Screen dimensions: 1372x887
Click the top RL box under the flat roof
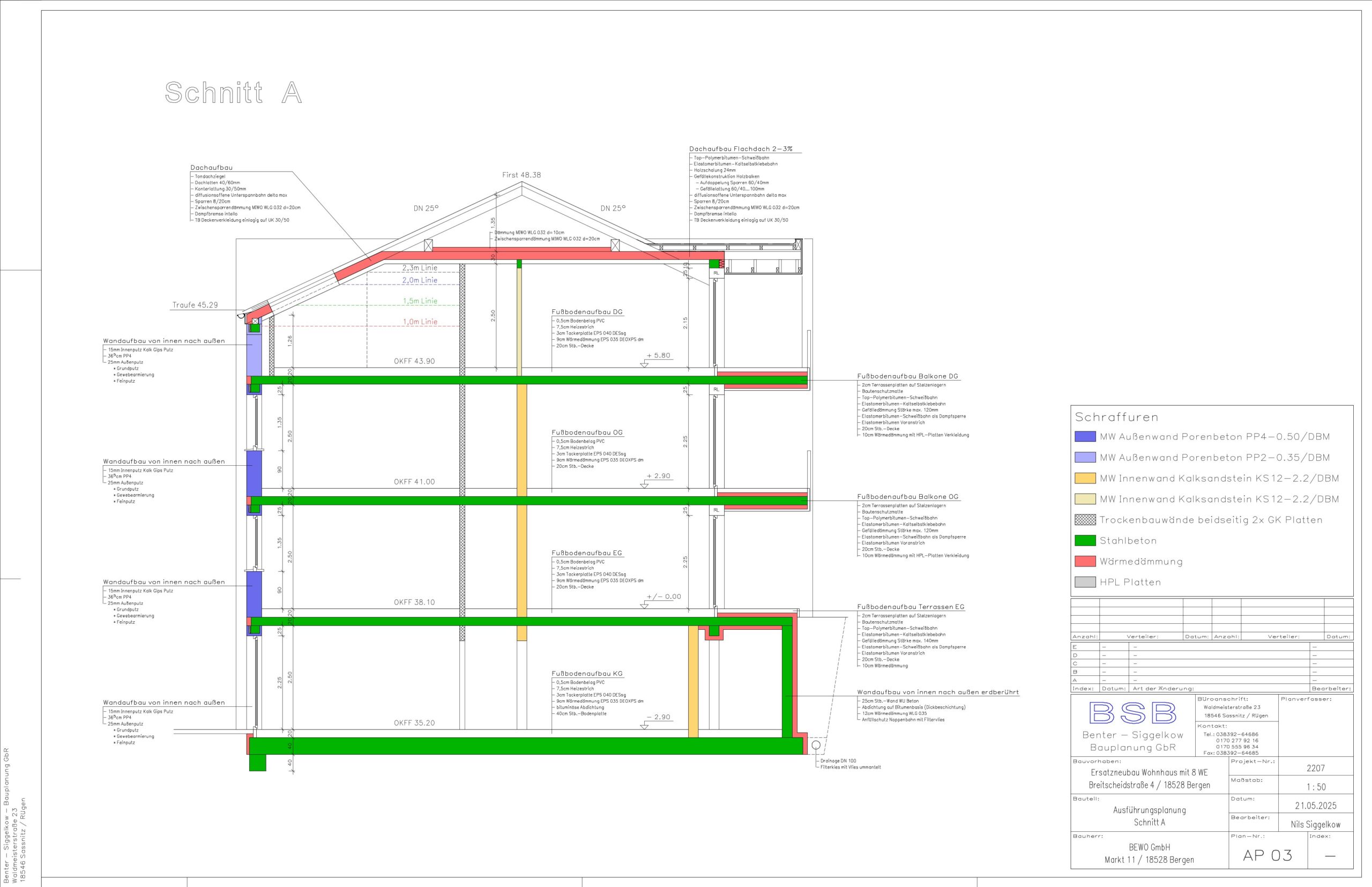[716, 273]
